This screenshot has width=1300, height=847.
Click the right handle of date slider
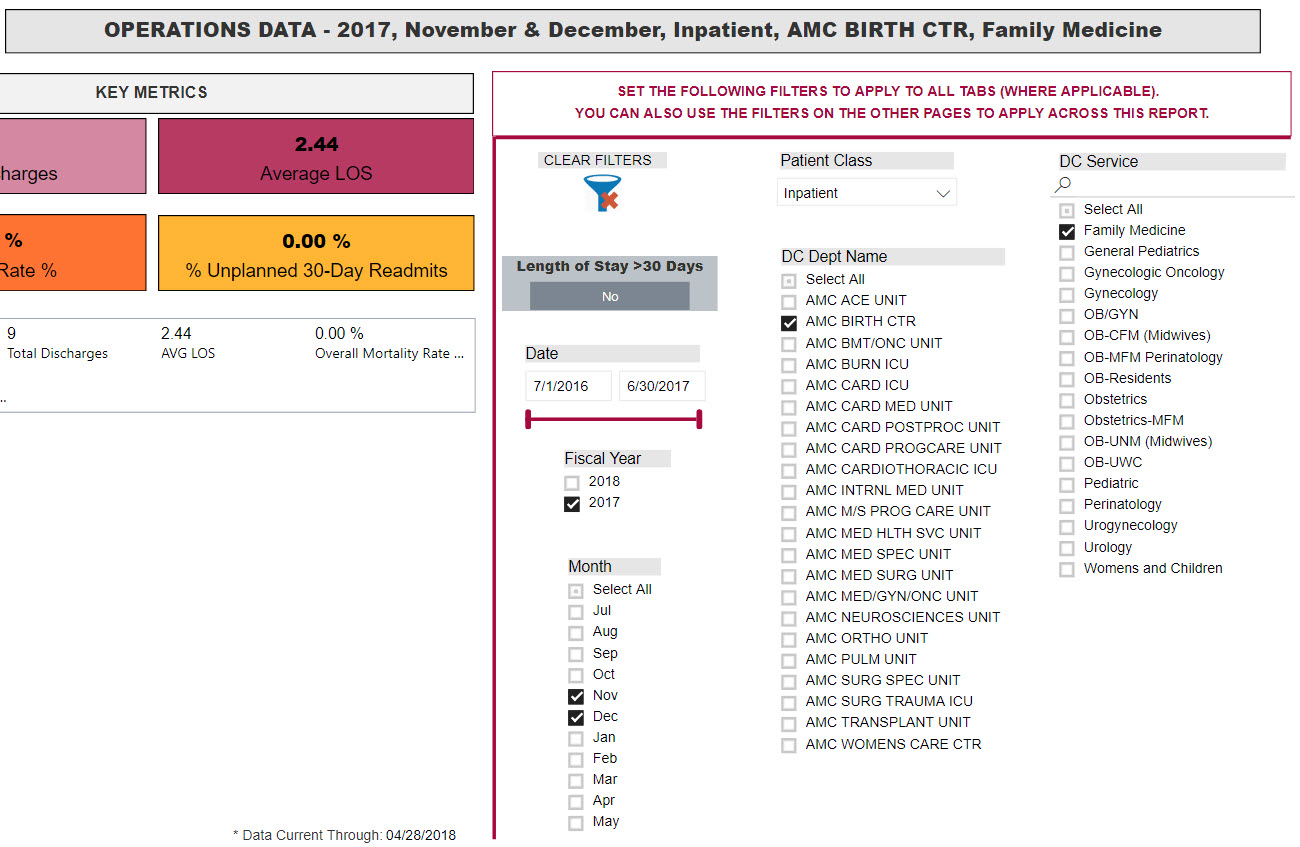(x=699, y=420)
